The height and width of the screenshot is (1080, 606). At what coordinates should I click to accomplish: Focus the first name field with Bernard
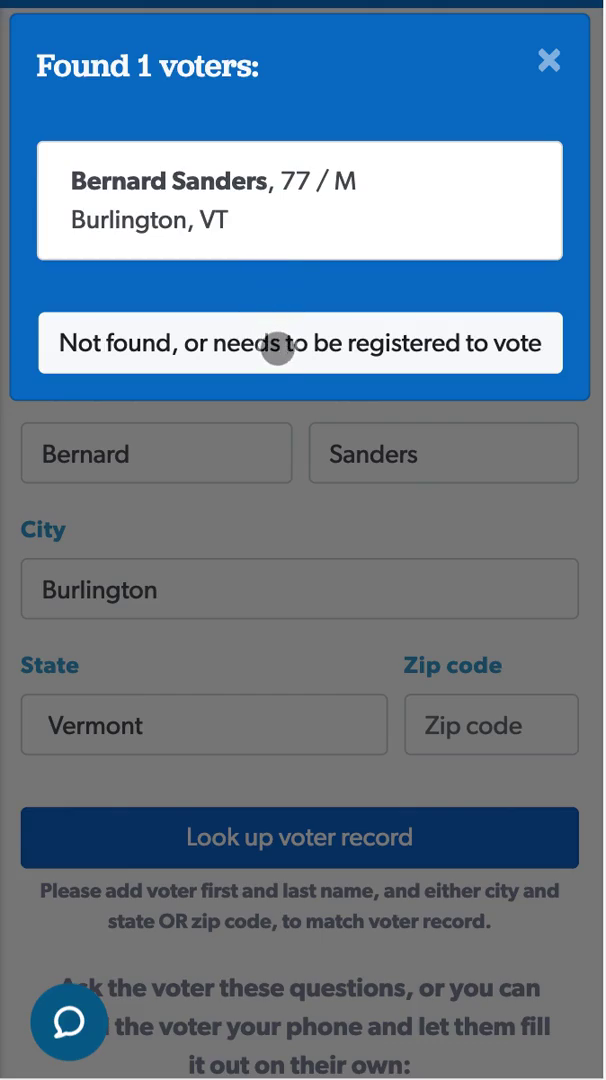pyautogui.click(x=156, y=454)
